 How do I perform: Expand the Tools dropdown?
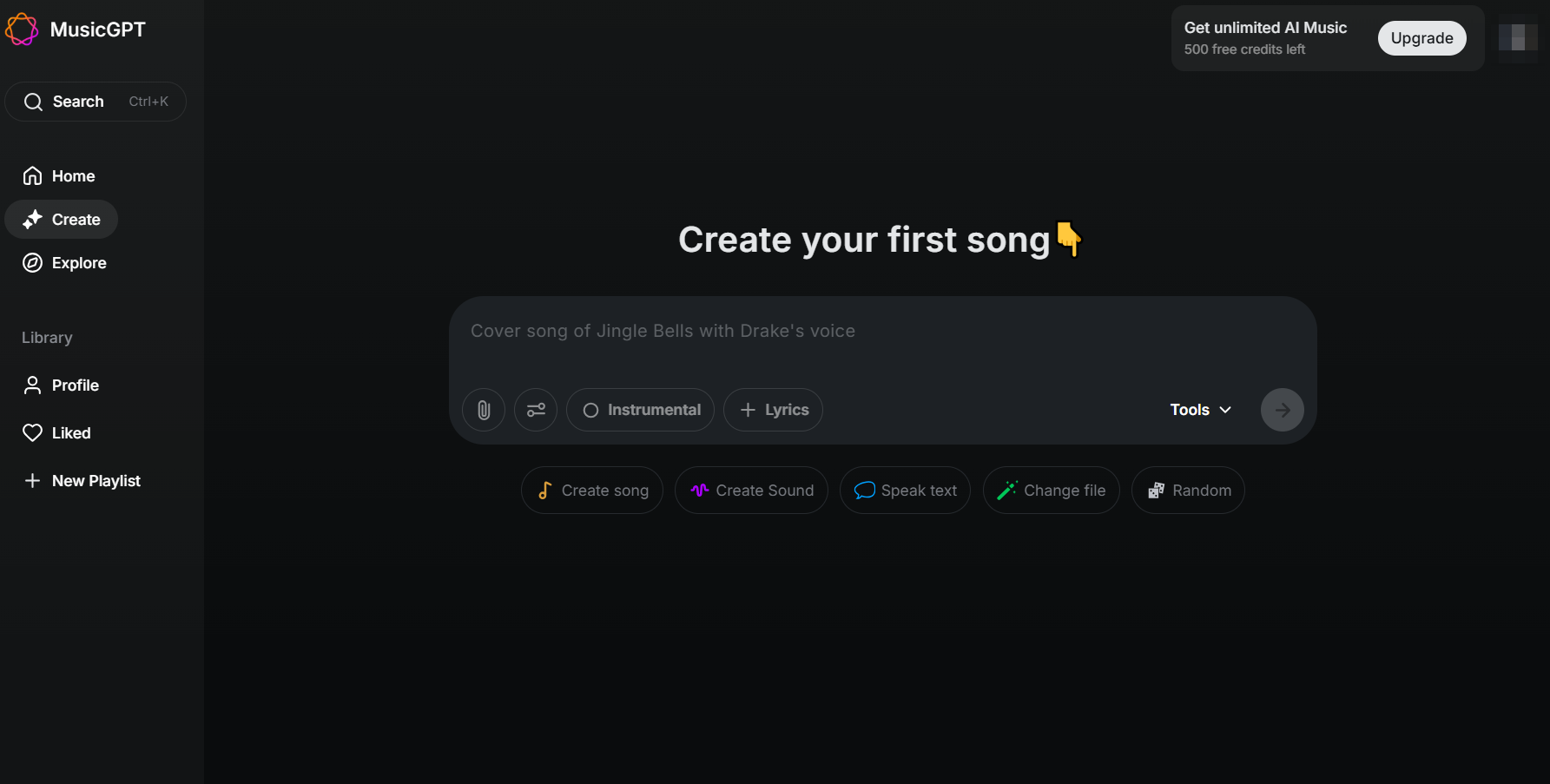(1200, 409)
